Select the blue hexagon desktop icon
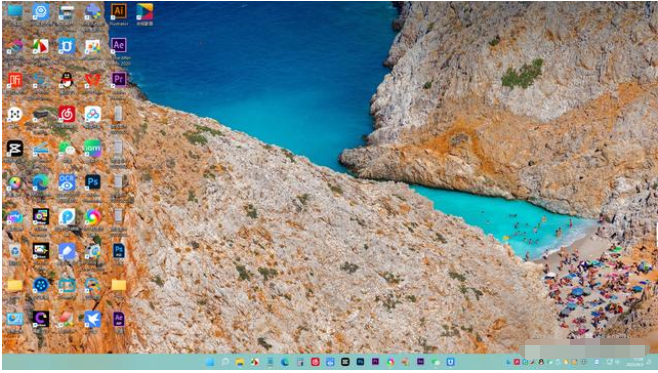 (x=41, y=11)
